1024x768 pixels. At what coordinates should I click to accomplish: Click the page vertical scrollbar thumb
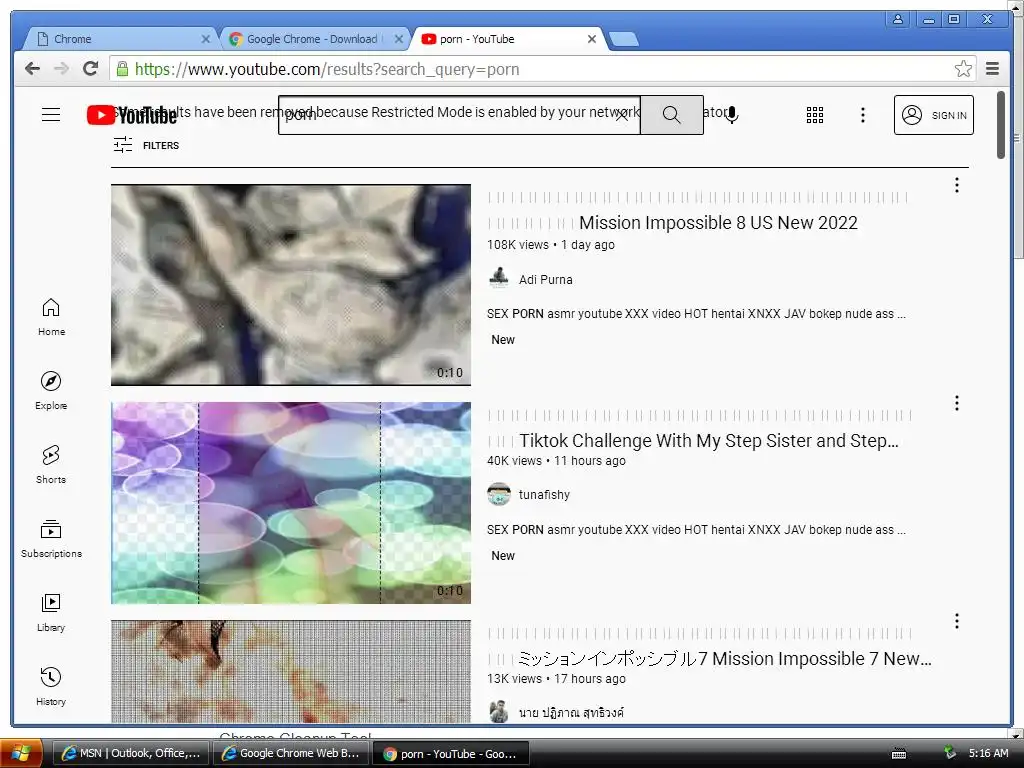[1000, 125]
